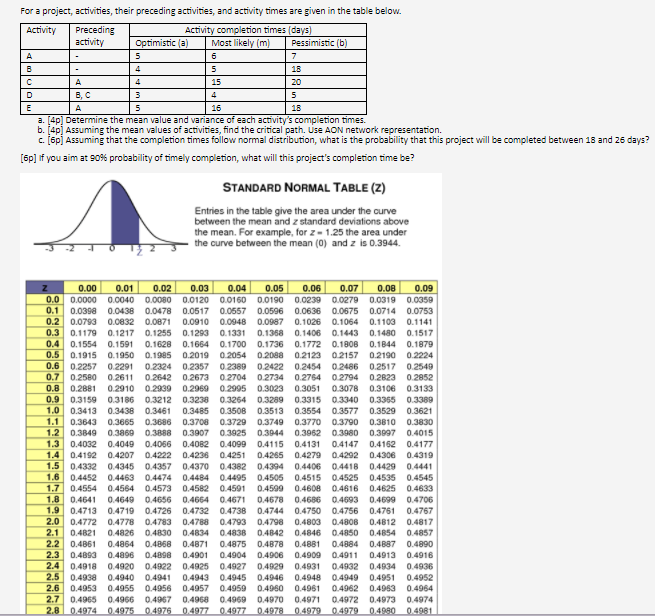Click pessimistic value 20 in row C

coord(326,82)
